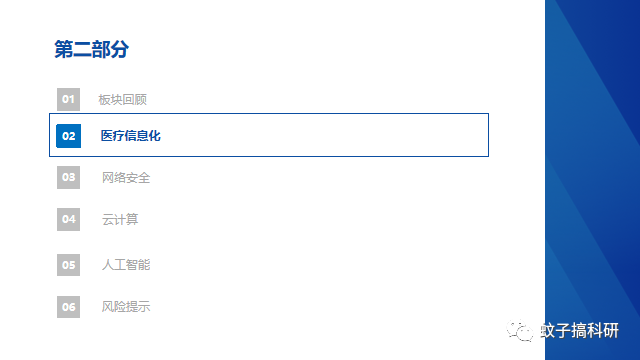
Task: Select the 医疗信息化 highlighted item
Action: pos(131,136)
